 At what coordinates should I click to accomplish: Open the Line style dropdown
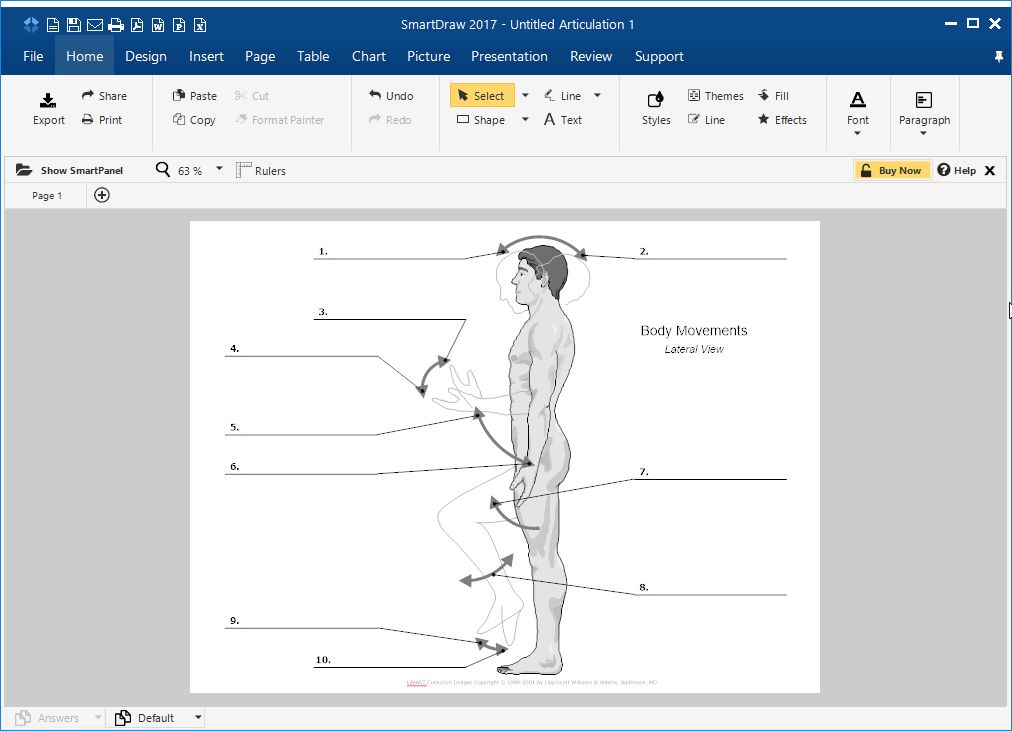click(x=599, y=95)
